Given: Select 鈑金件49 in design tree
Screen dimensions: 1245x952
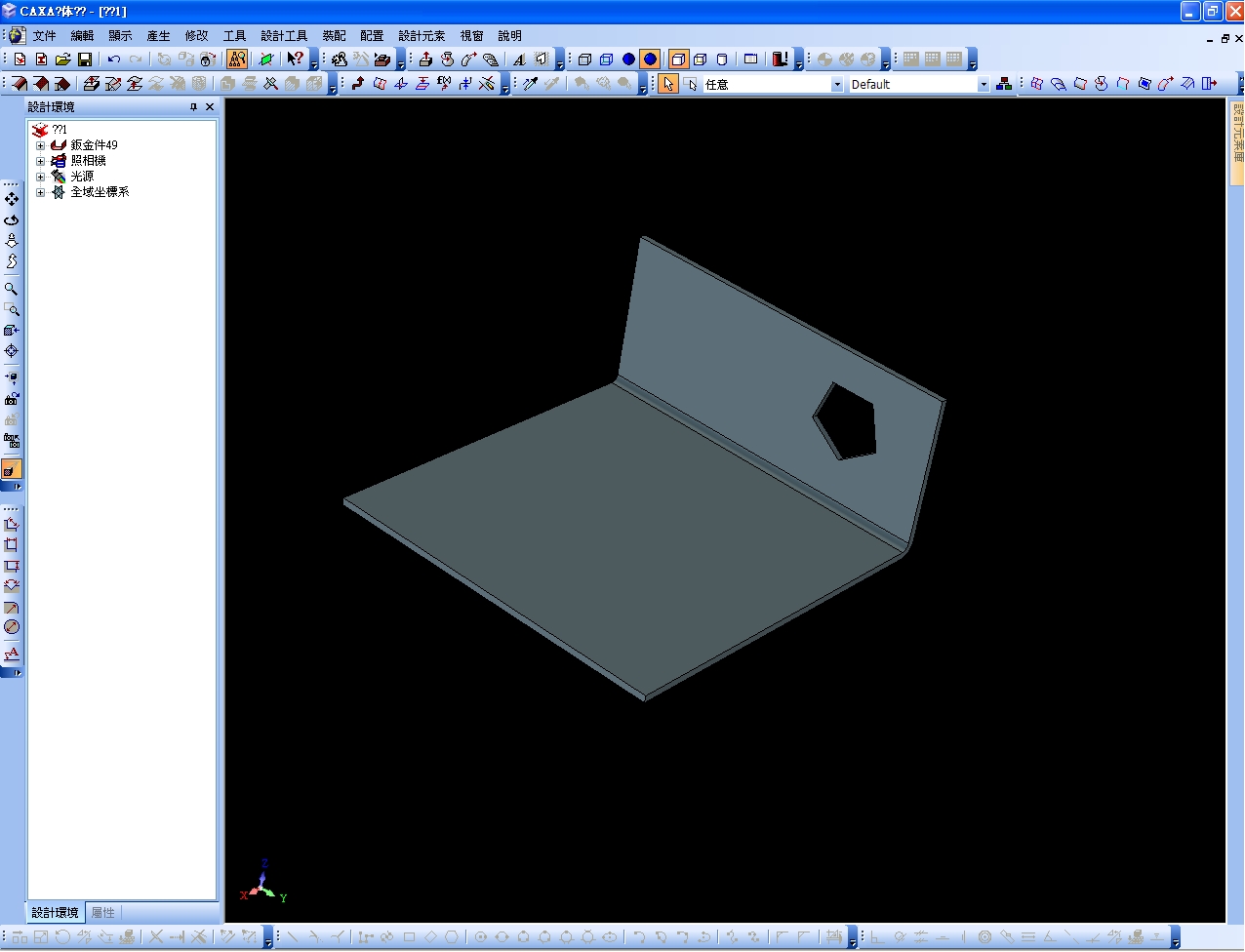Looking at the screenshot, I should click(x=94, y=145).
